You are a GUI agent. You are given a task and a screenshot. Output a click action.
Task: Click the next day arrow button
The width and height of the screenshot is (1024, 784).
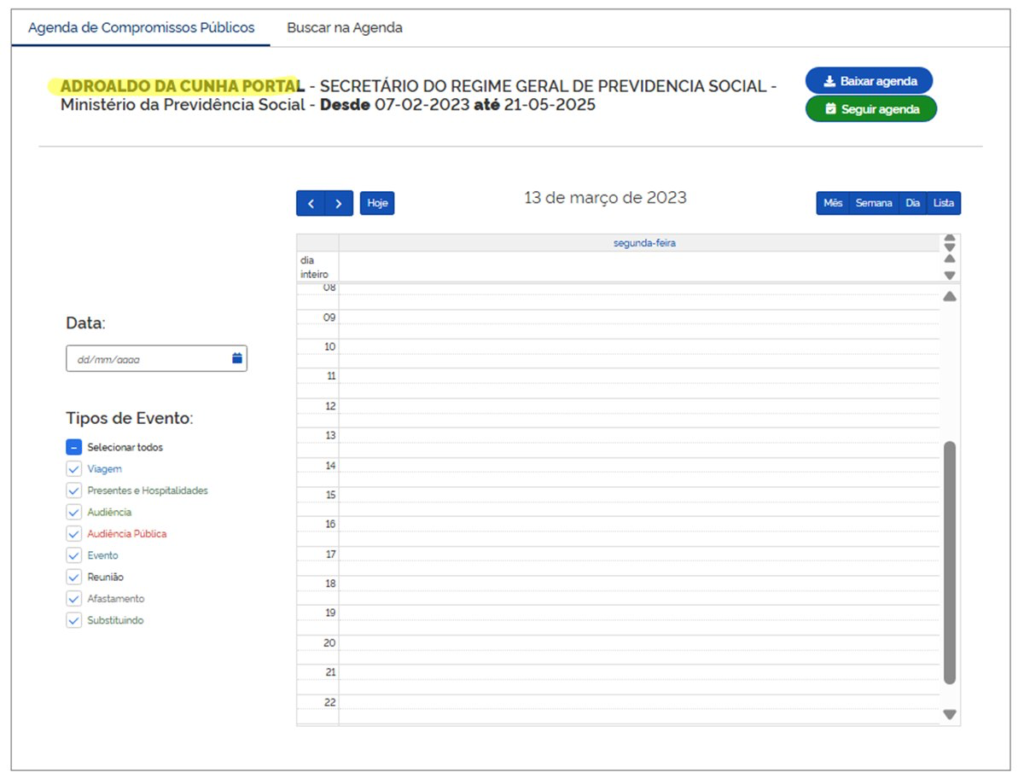339,203
